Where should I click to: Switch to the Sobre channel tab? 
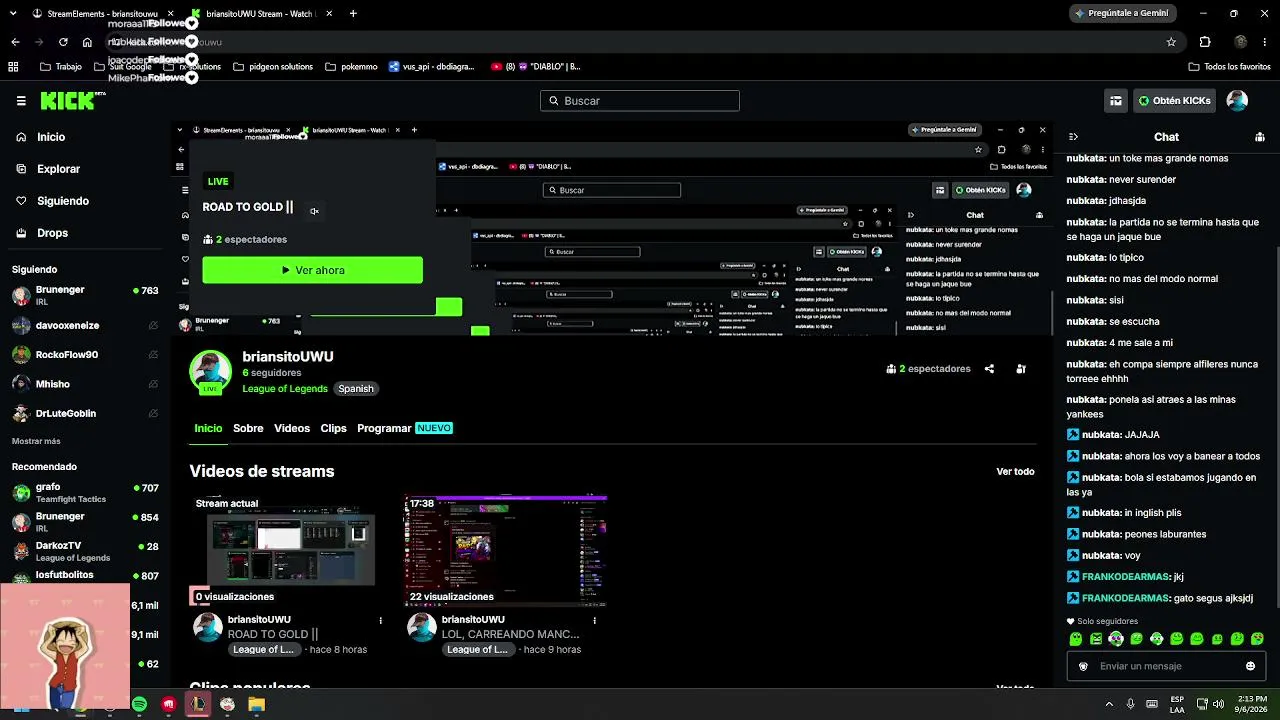tap(248, 428)
